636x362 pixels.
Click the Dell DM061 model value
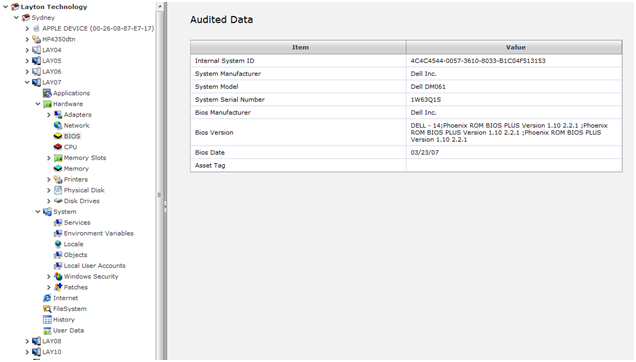(x=428, y=86)
